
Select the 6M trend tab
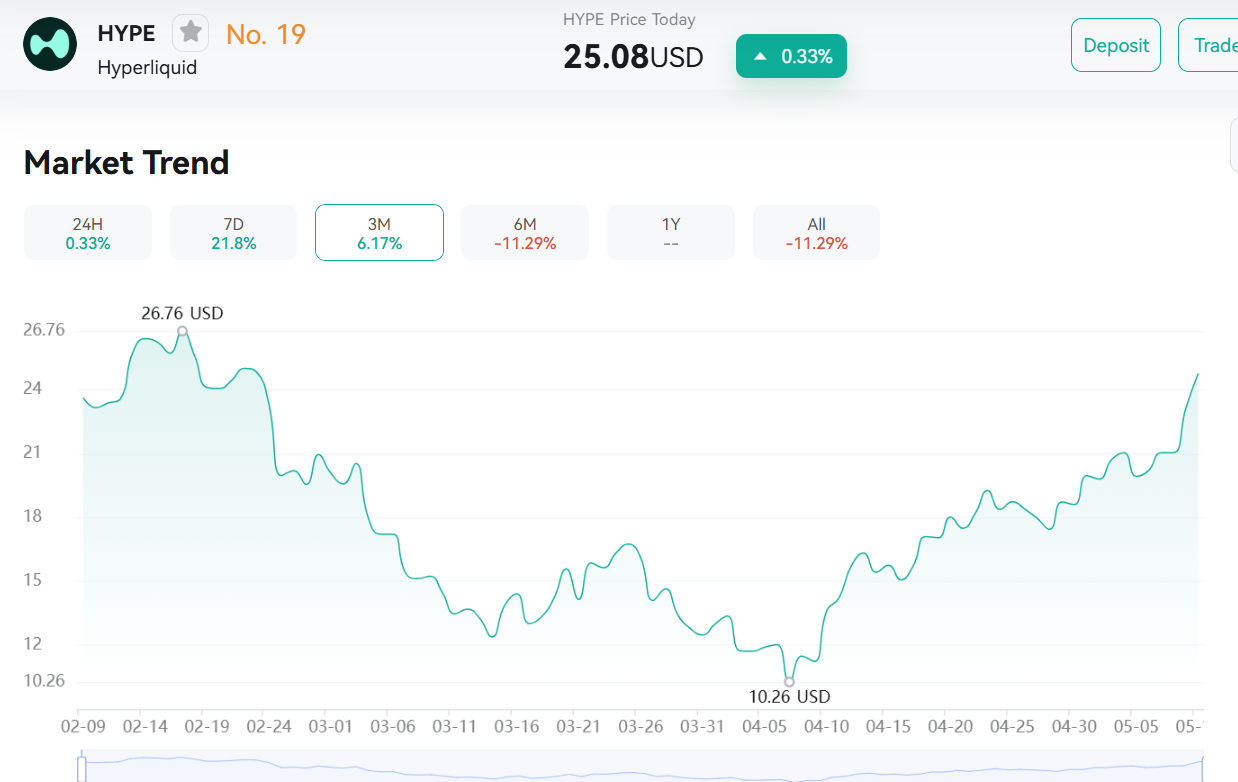click(x=525, y=232)
